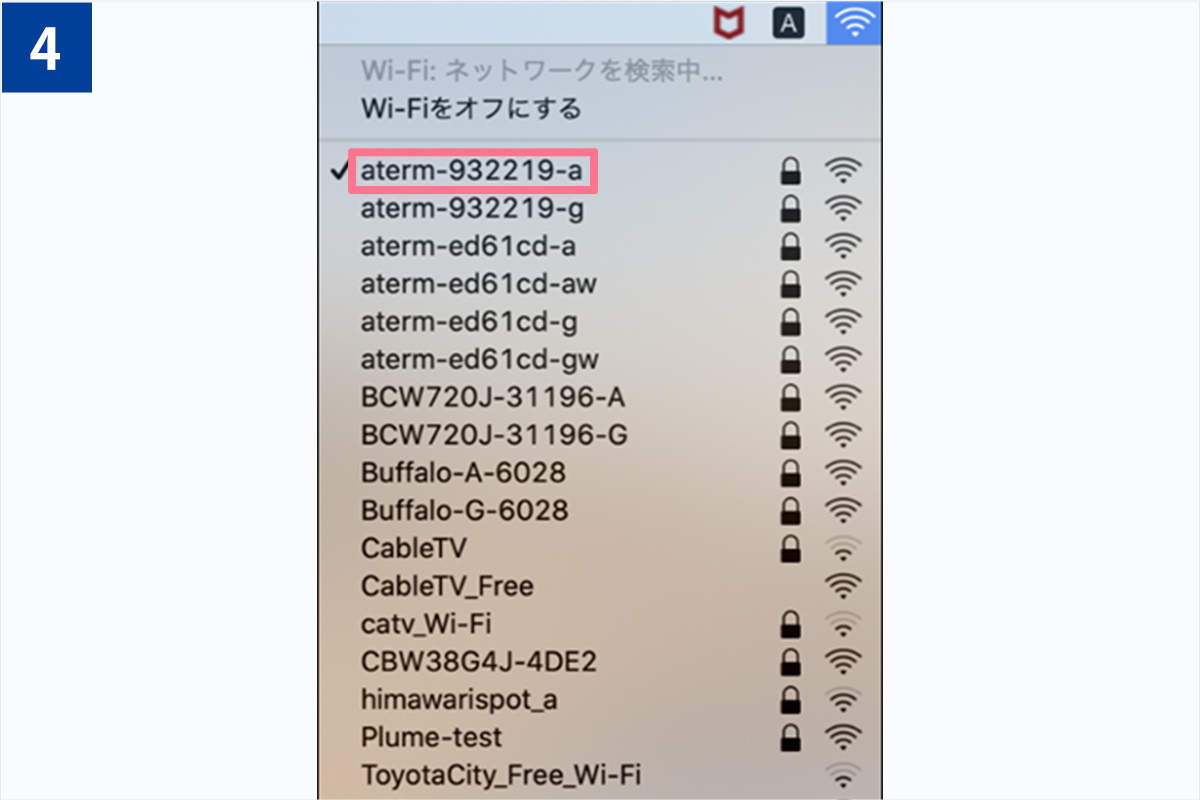Click the weak signal icon for ToyotaCity_Free_Wi-Fi
1200x800 pixels.
(x=844, y=774)
